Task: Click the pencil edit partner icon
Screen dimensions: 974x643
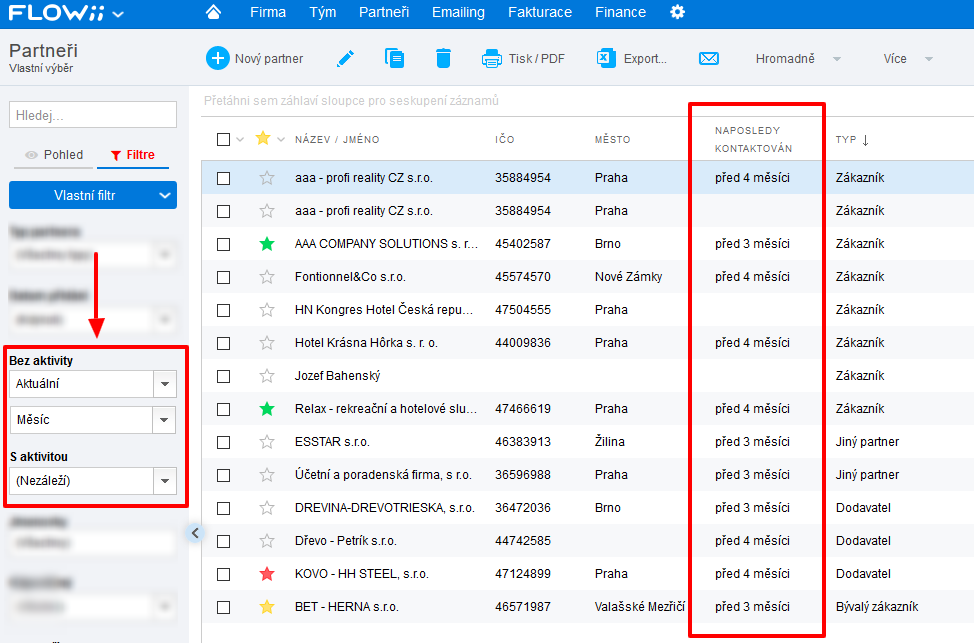Action: tap(345, 59)
